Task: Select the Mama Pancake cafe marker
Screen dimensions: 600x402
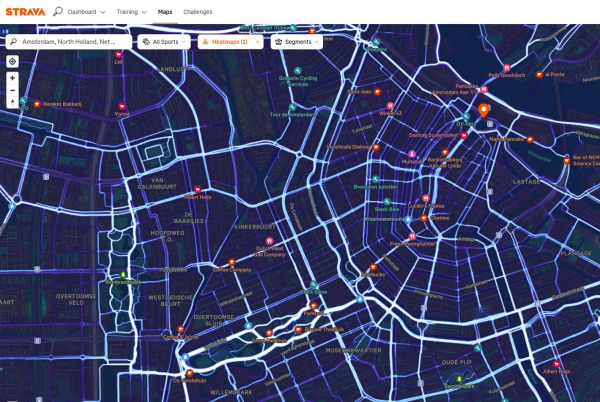Action: (x=530, y=139)
